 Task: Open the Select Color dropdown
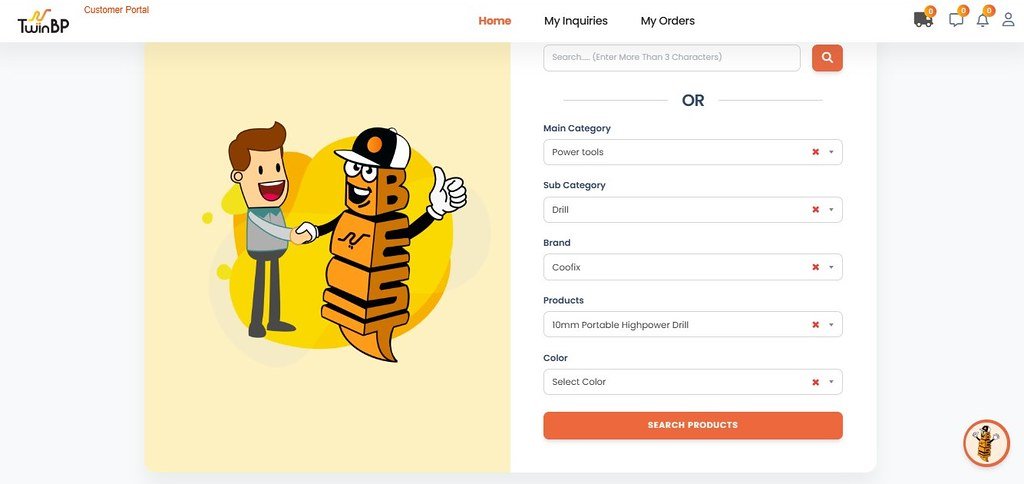(693, 382)
